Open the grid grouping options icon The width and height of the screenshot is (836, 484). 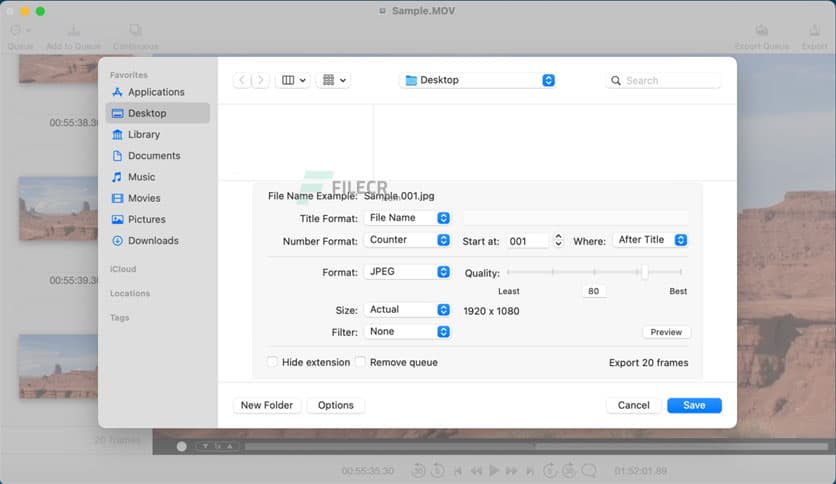click(332, 80)
